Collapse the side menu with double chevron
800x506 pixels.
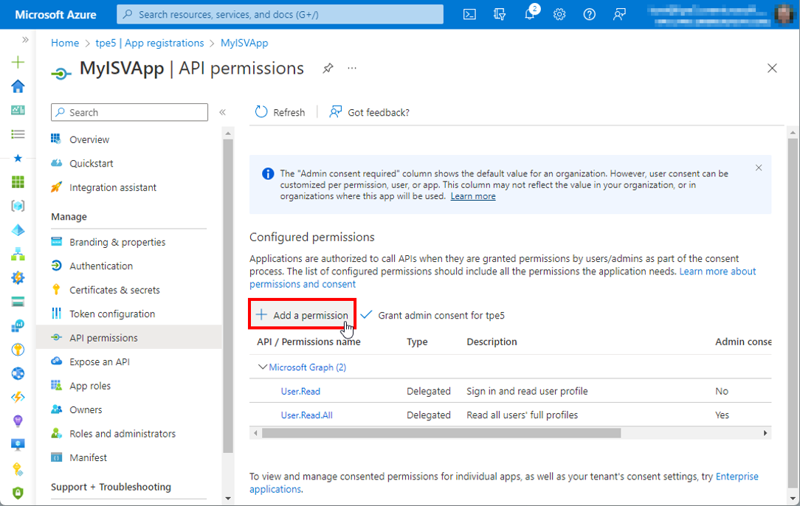222,112
